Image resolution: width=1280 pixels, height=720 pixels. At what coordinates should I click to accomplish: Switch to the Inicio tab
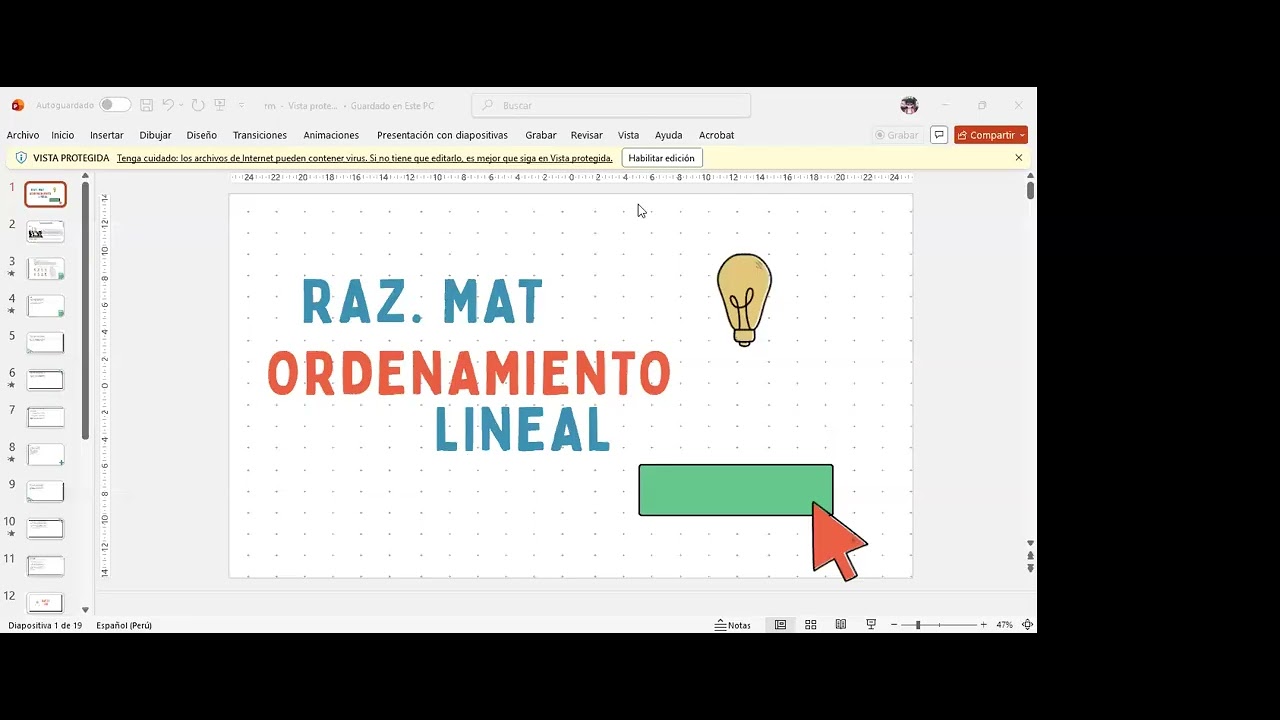pyautogui.click(x=63, y=135)
